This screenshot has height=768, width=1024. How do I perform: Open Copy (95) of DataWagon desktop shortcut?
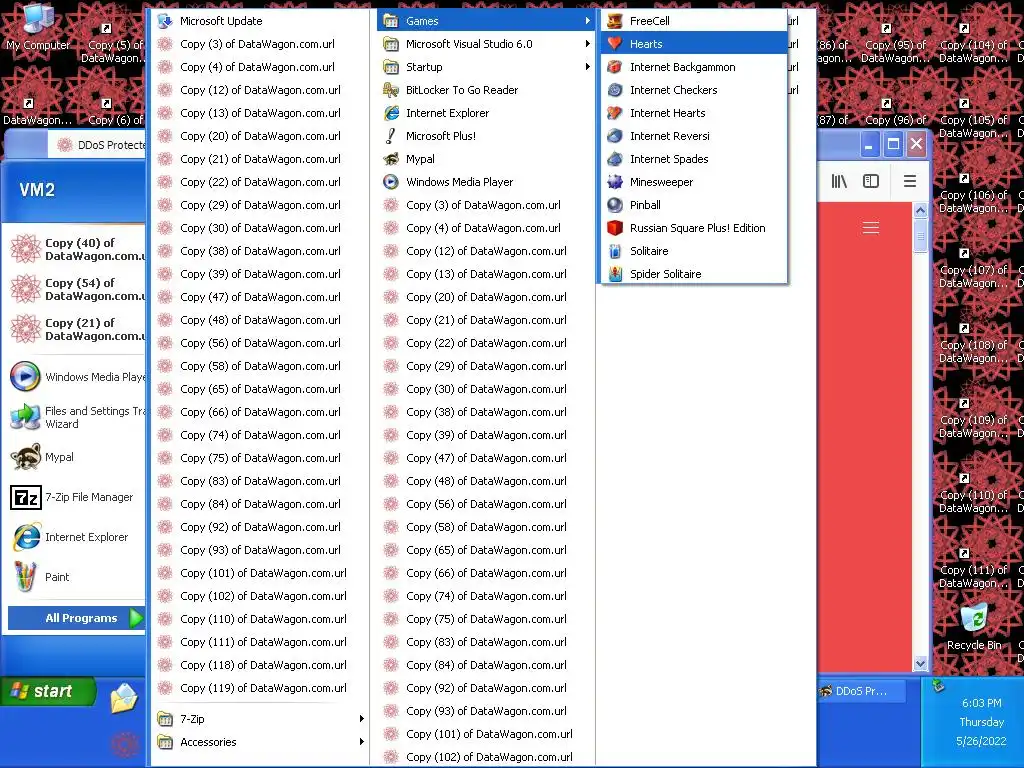[x=895, y=43]
